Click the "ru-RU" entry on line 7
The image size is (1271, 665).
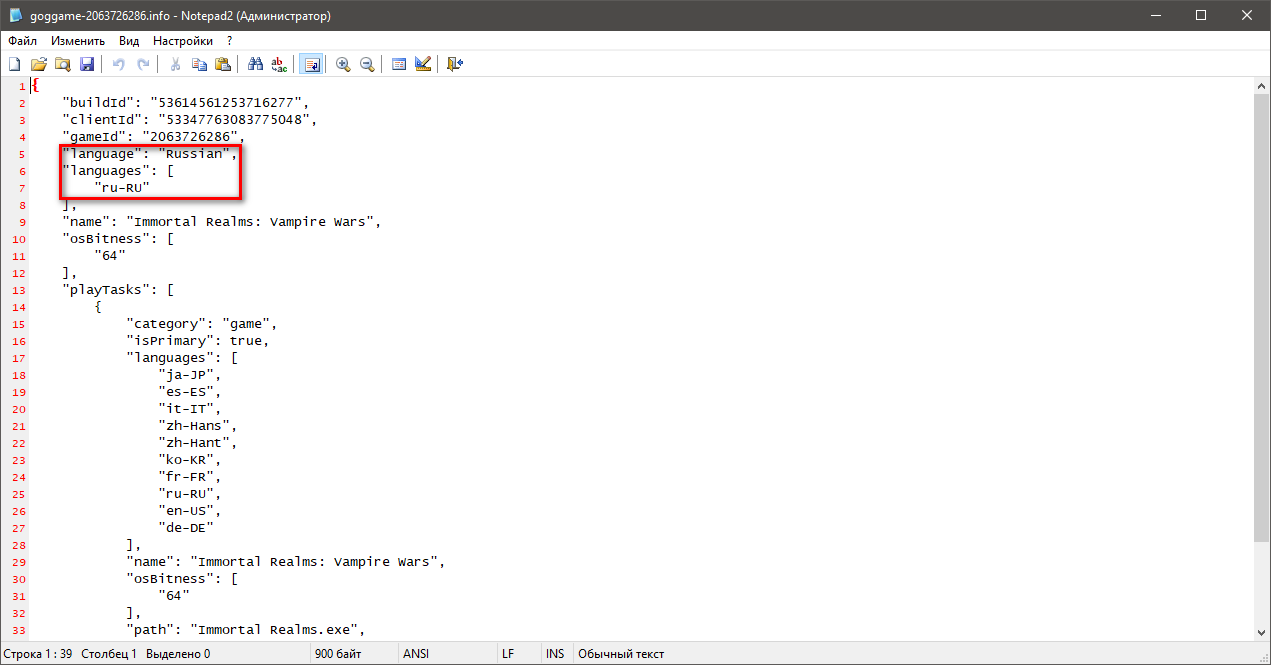click(122, 187)
